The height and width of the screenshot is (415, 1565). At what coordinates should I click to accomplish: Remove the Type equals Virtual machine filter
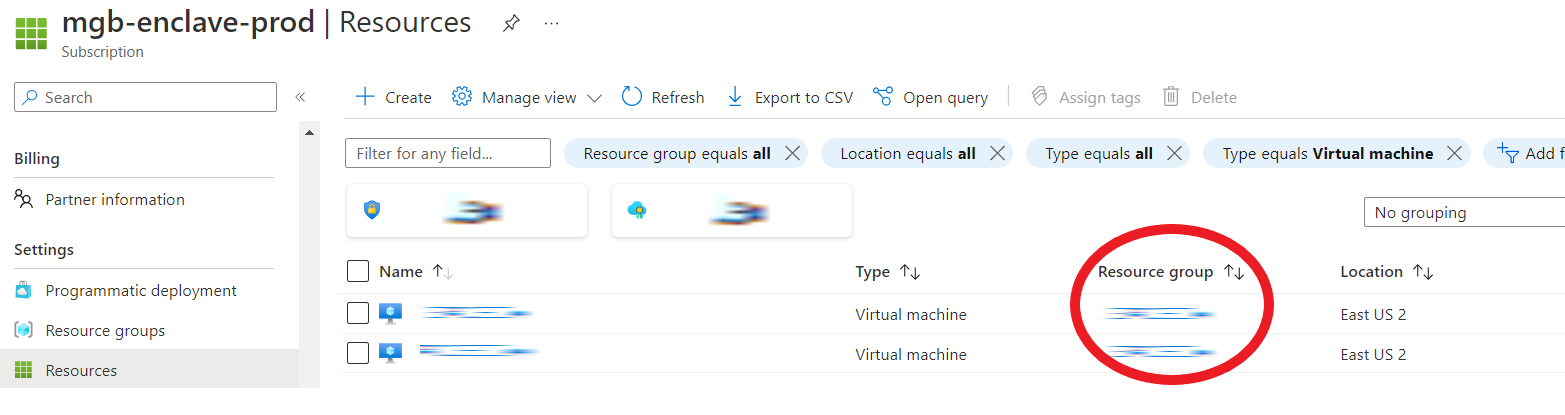tap(1455, 153)
